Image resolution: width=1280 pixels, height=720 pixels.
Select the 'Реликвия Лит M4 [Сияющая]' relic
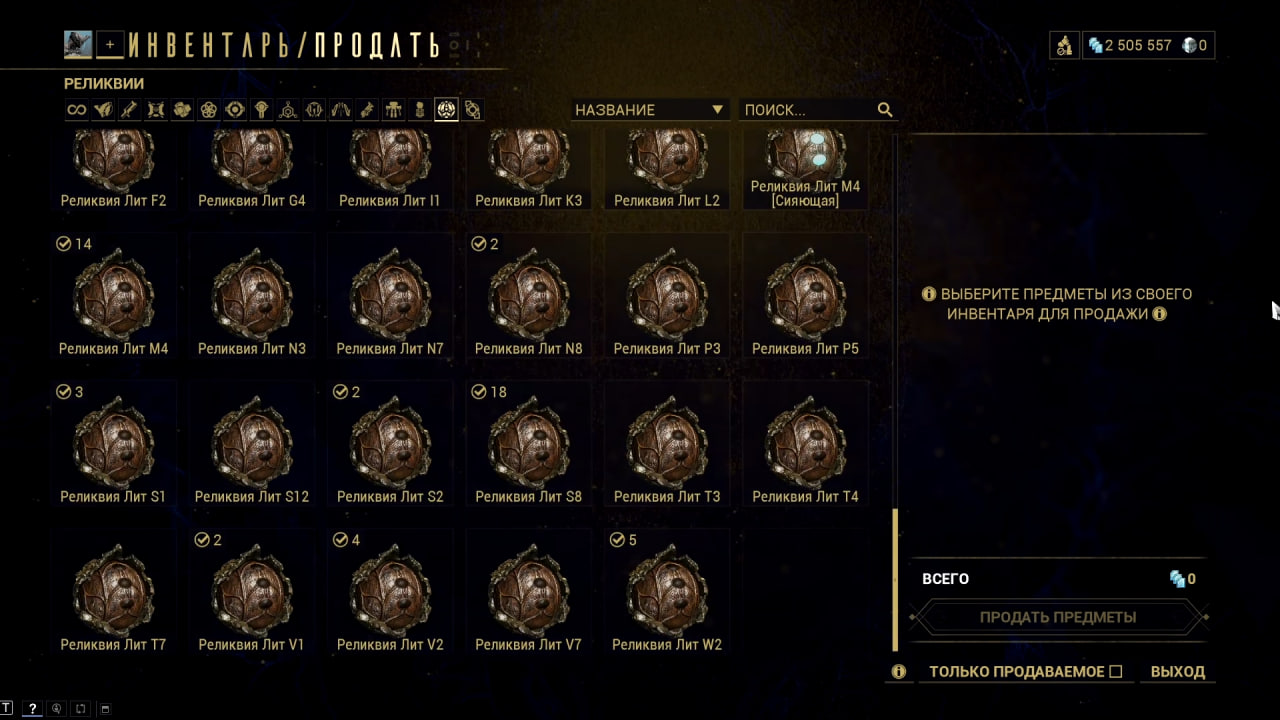(x=805, y=170)
